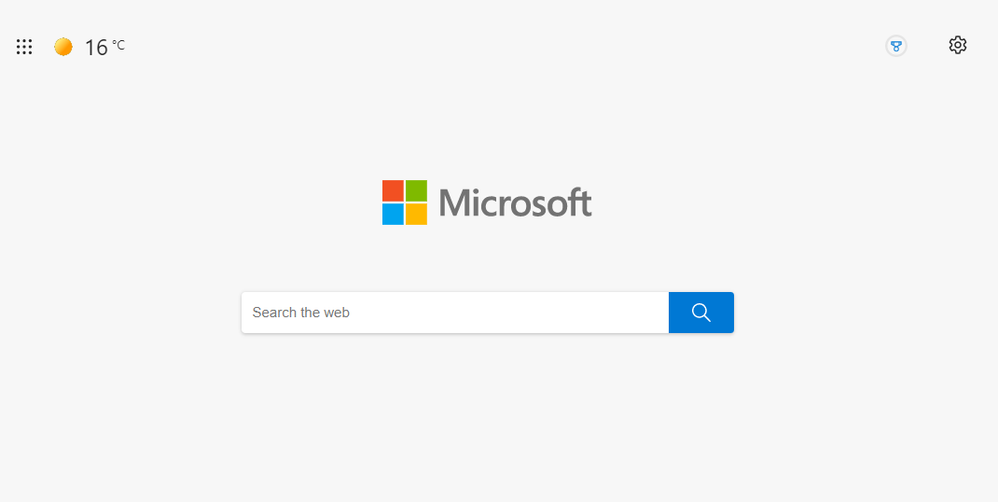The width and height of the screenshot is (998, 502).
Task: Open the app launcher grid icon
Action: [x=24, y=46]
